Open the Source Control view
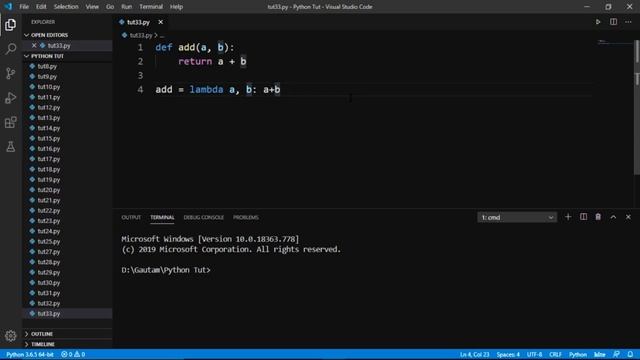 point(11,73)
